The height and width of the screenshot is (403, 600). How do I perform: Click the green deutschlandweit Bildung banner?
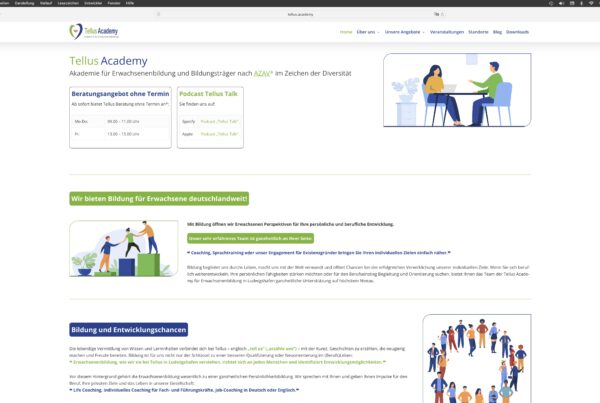coord(159,199)
